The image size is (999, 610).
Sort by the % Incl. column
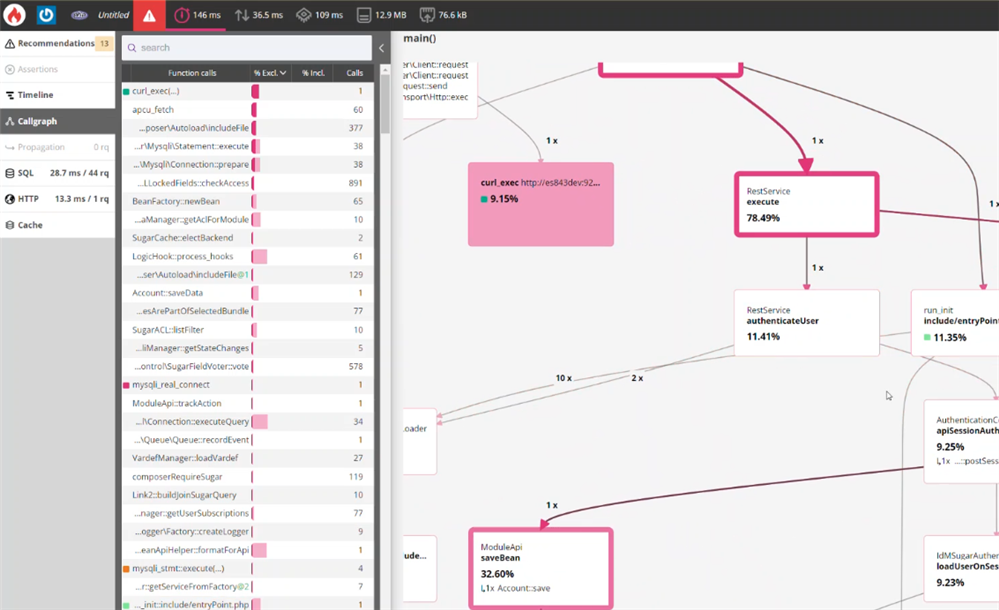point(312,73)
